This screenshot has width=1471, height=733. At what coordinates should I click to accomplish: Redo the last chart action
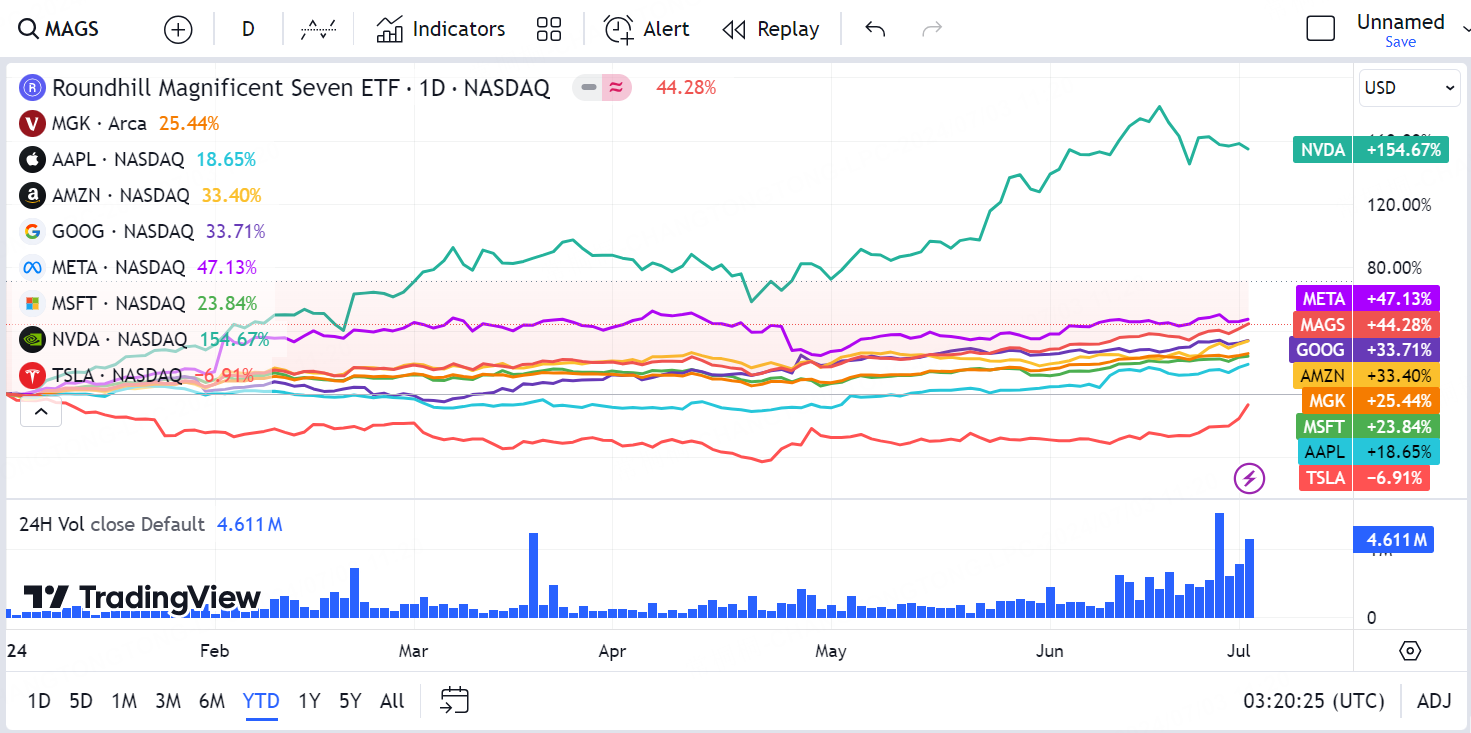point(932,29)
